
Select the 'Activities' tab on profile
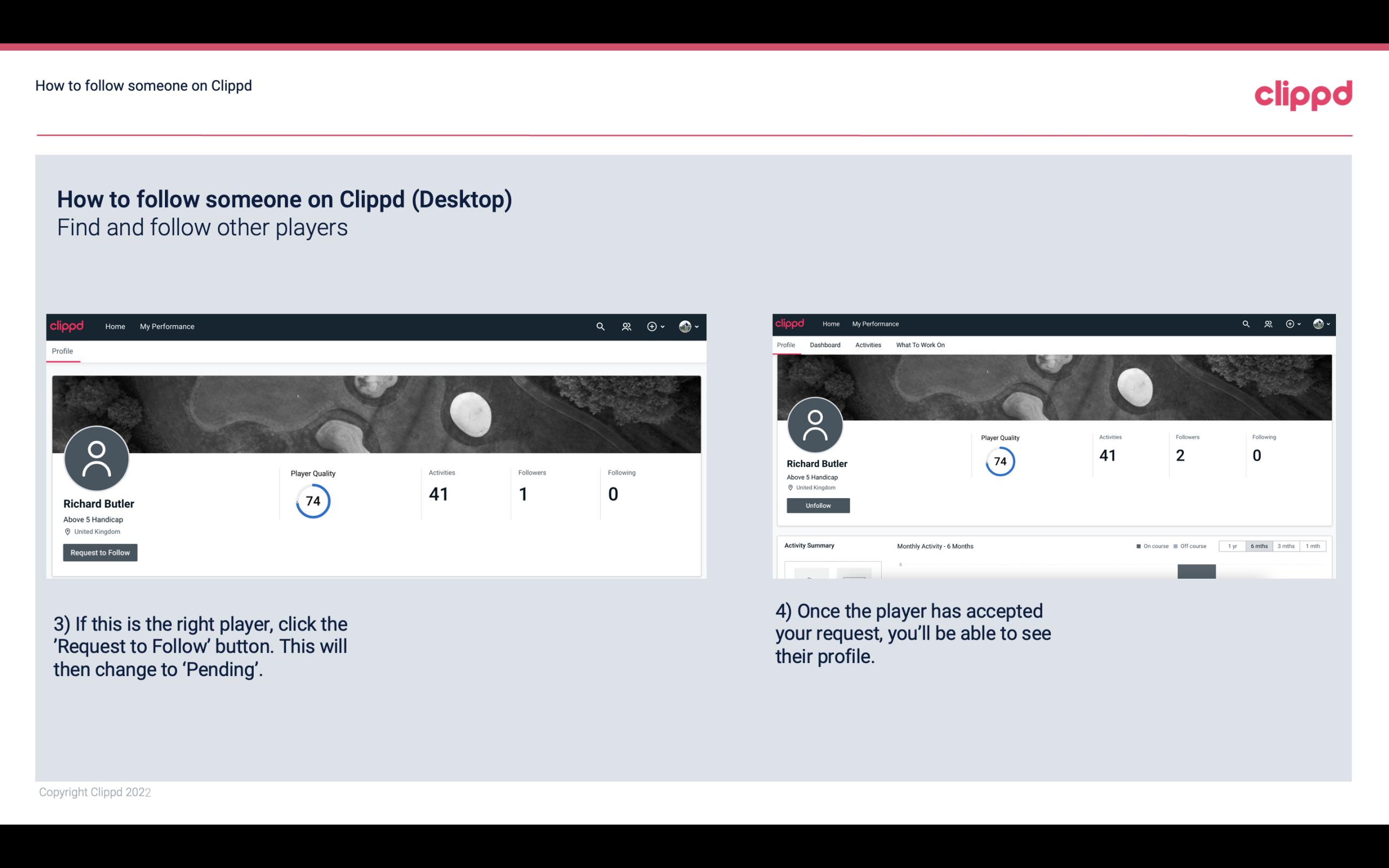click(x=867, y=345)
